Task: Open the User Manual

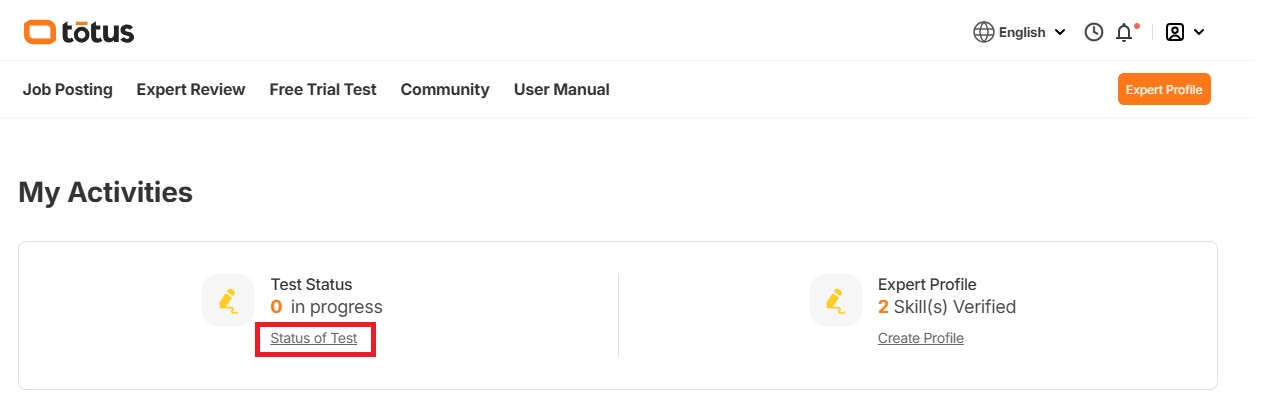Action: [561, 89]
